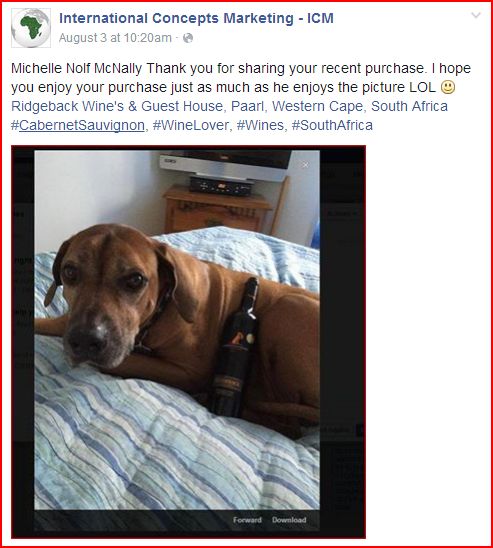
Task: Open the ICM Africa globe profile picture
Action: coord(31,28)
